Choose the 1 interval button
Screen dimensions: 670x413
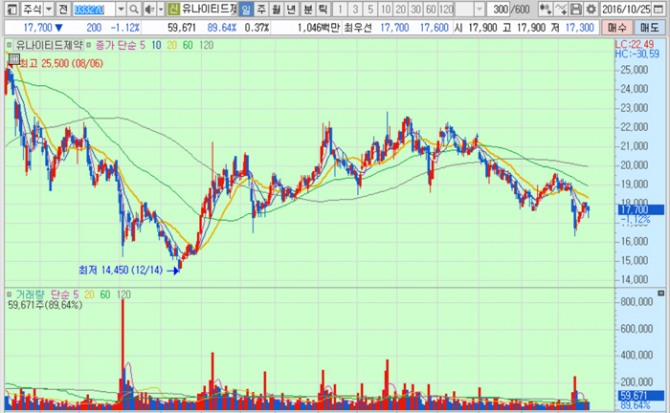(x=340, y=9)
